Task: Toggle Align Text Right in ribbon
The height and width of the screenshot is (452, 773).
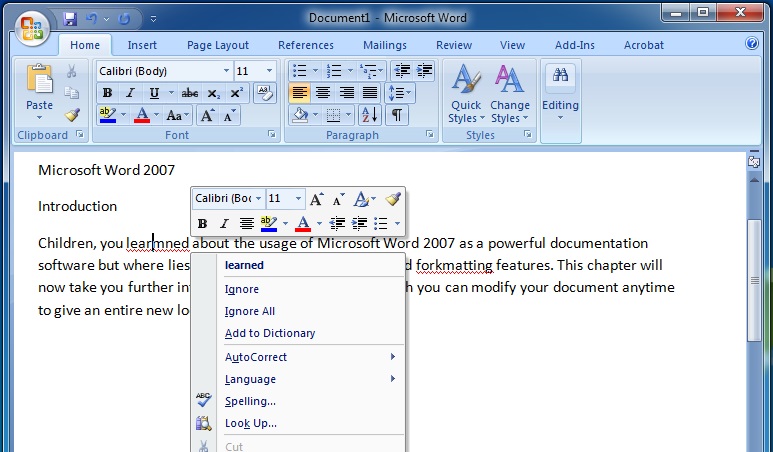Action: tap(347, 93)
